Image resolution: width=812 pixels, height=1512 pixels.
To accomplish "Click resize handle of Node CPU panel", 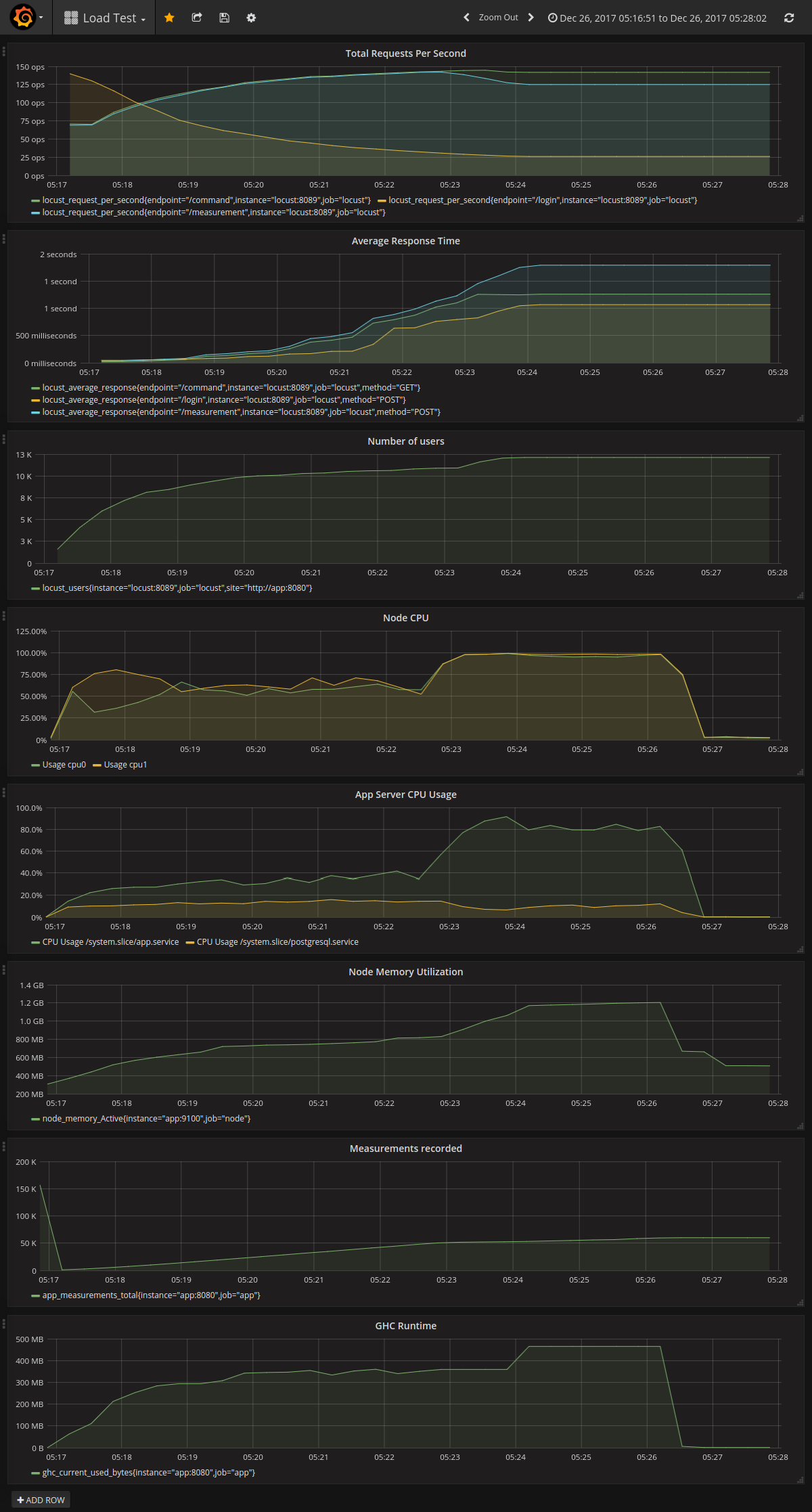I will 800,772.
